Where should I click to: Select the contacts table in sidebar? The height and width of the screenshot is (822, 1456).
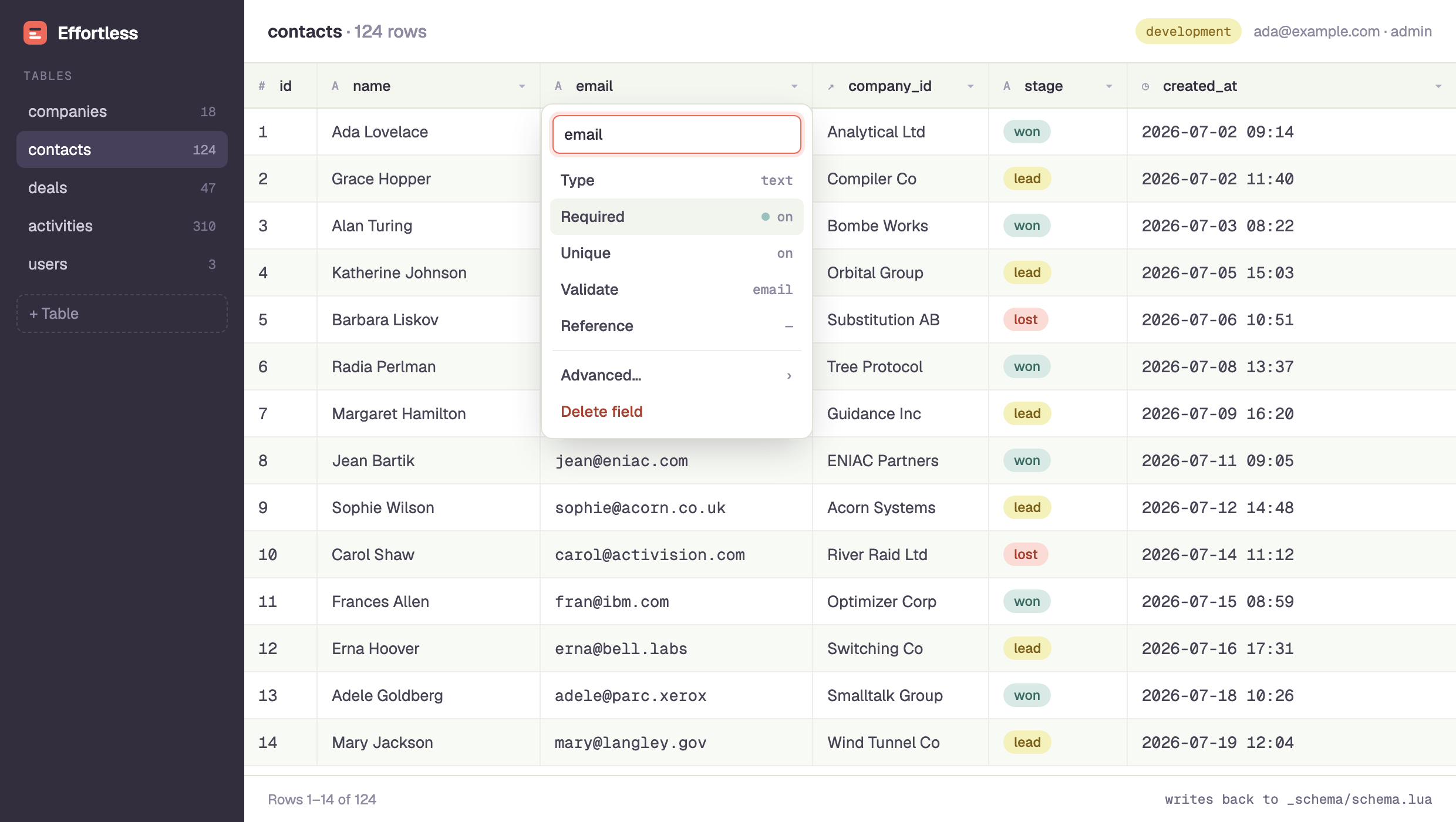(x=122, y=150)
